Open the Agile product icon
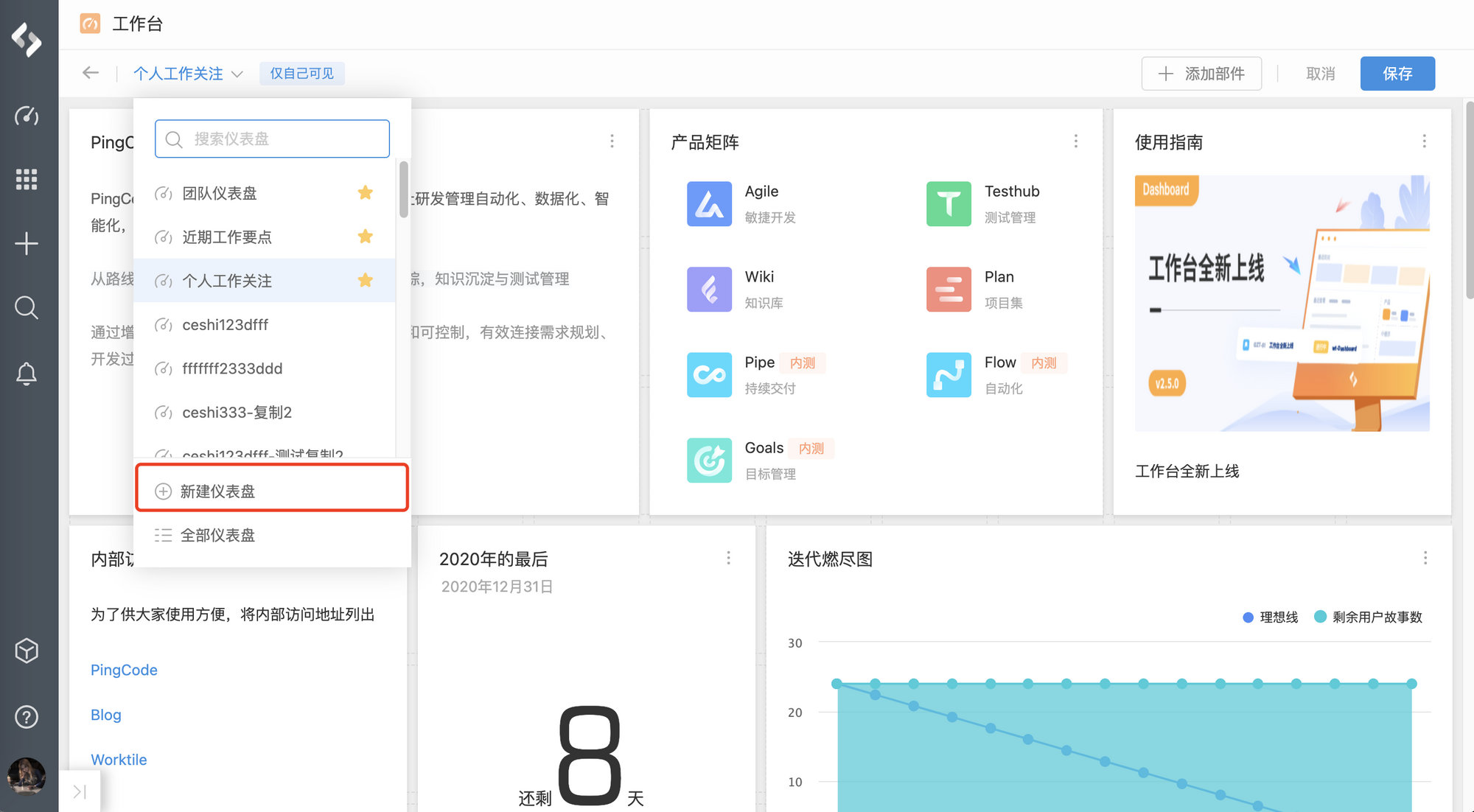This screenshot has height=812, width=1474. click(x=709, y=203)
